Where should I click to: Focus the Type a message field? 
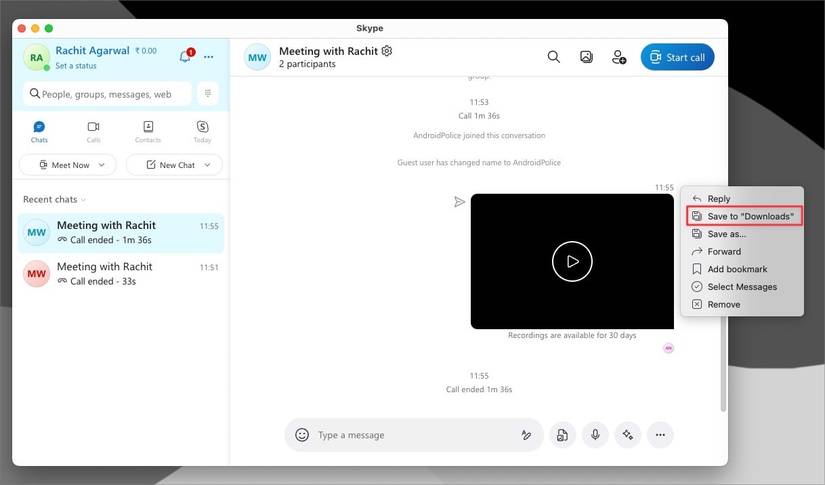click(416, 435)
